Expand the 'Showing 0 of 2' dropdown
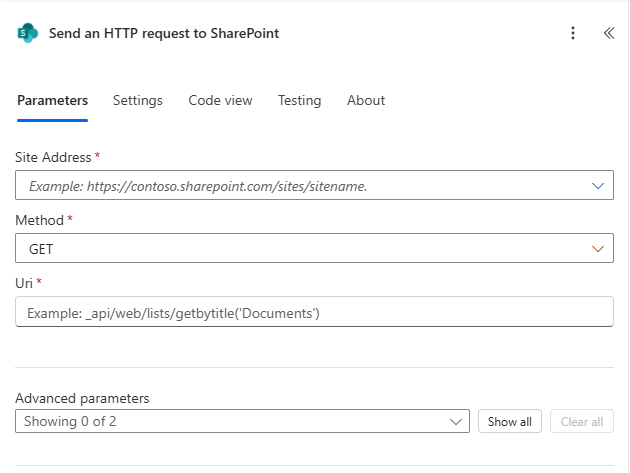Screen dimensions: 630x473 [242, 421]
